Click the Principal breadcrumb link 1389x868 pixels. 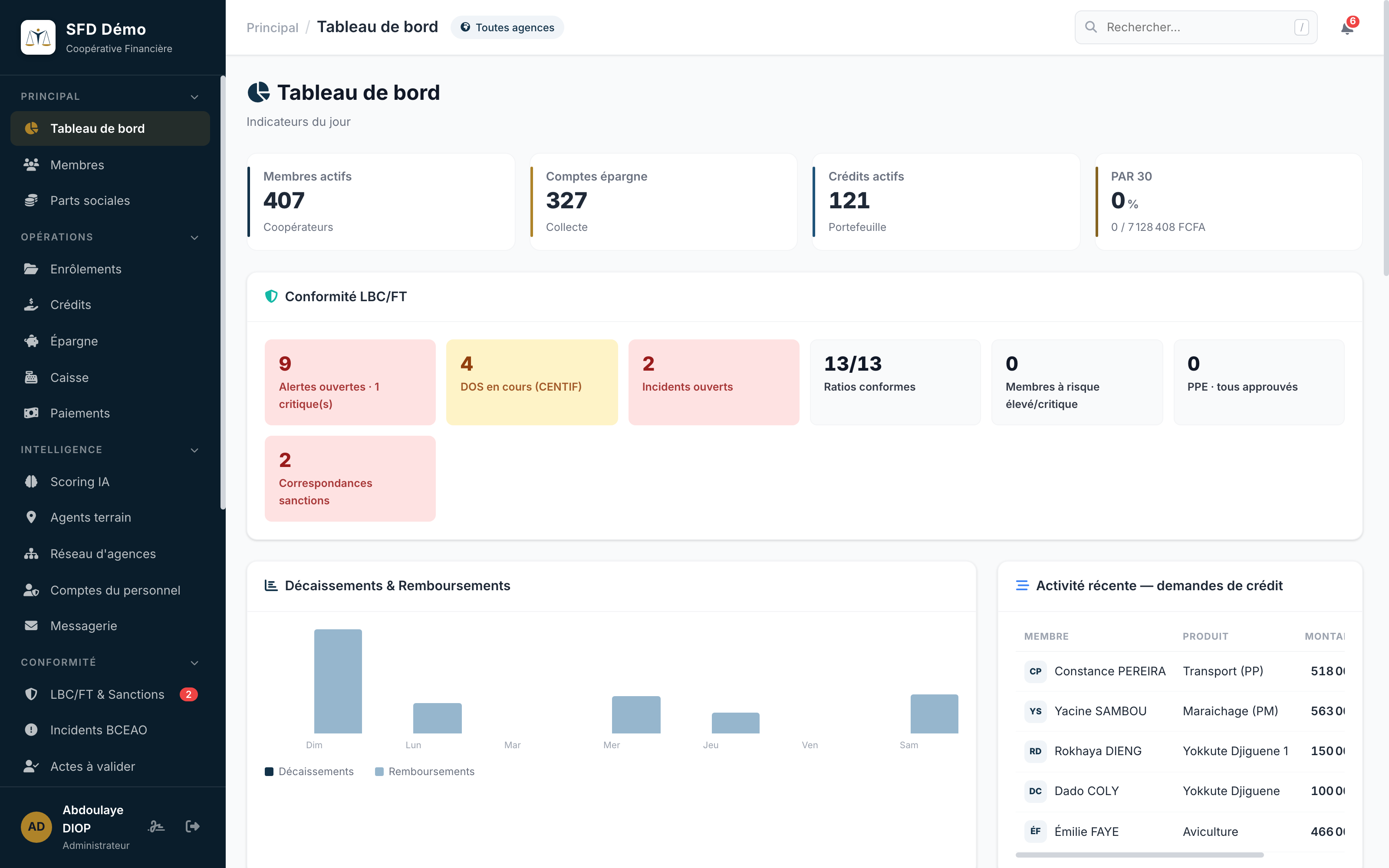[272, 27]
